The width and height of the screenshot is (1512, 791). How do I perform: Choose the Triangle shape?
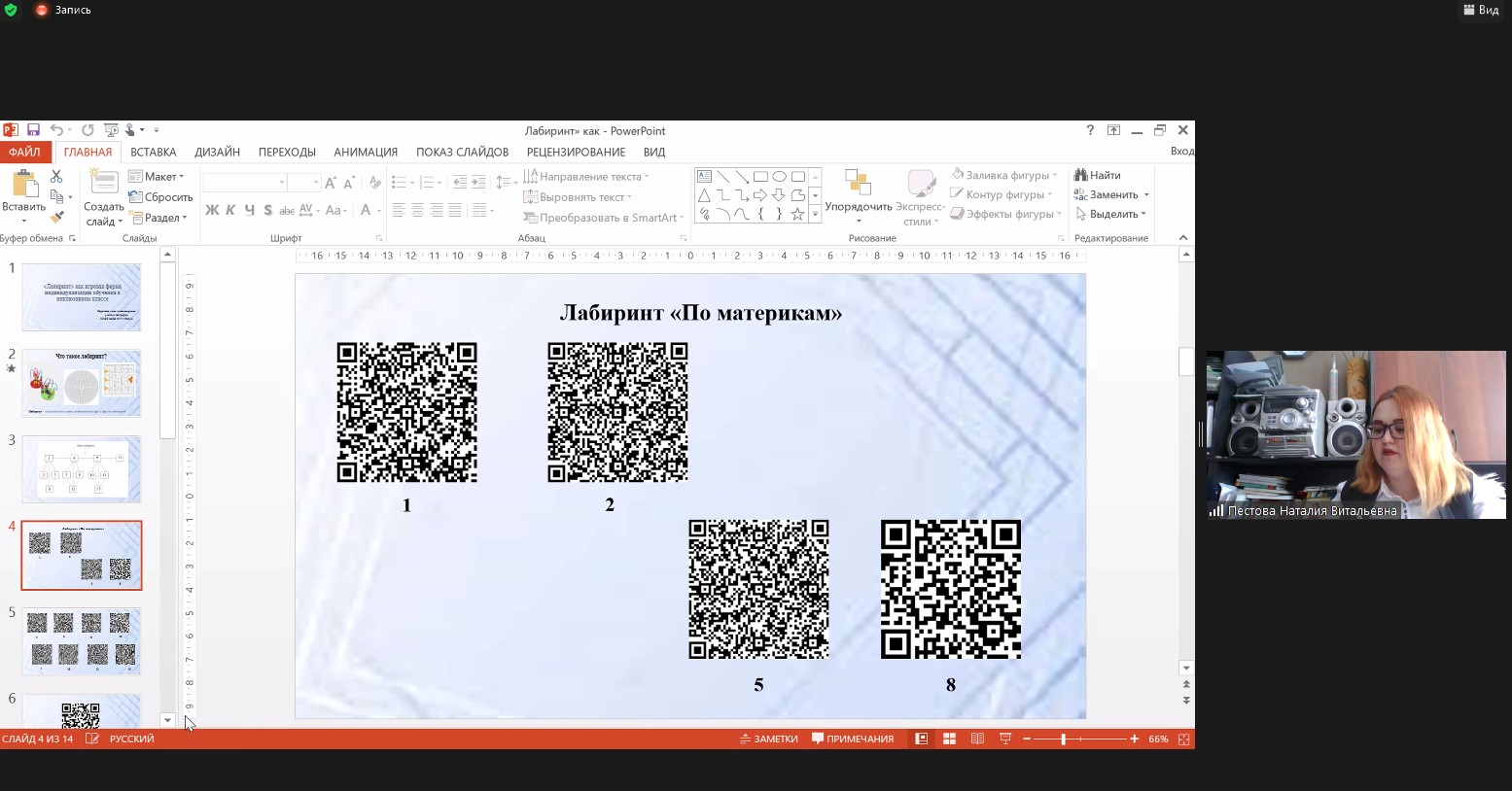[705, 195]
